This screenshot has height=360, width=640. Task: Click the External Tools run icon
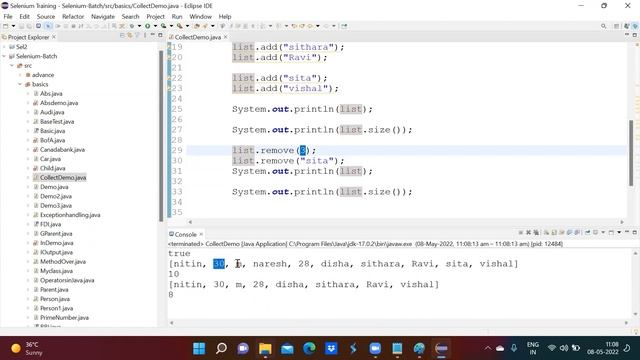[x=179, y=26]
